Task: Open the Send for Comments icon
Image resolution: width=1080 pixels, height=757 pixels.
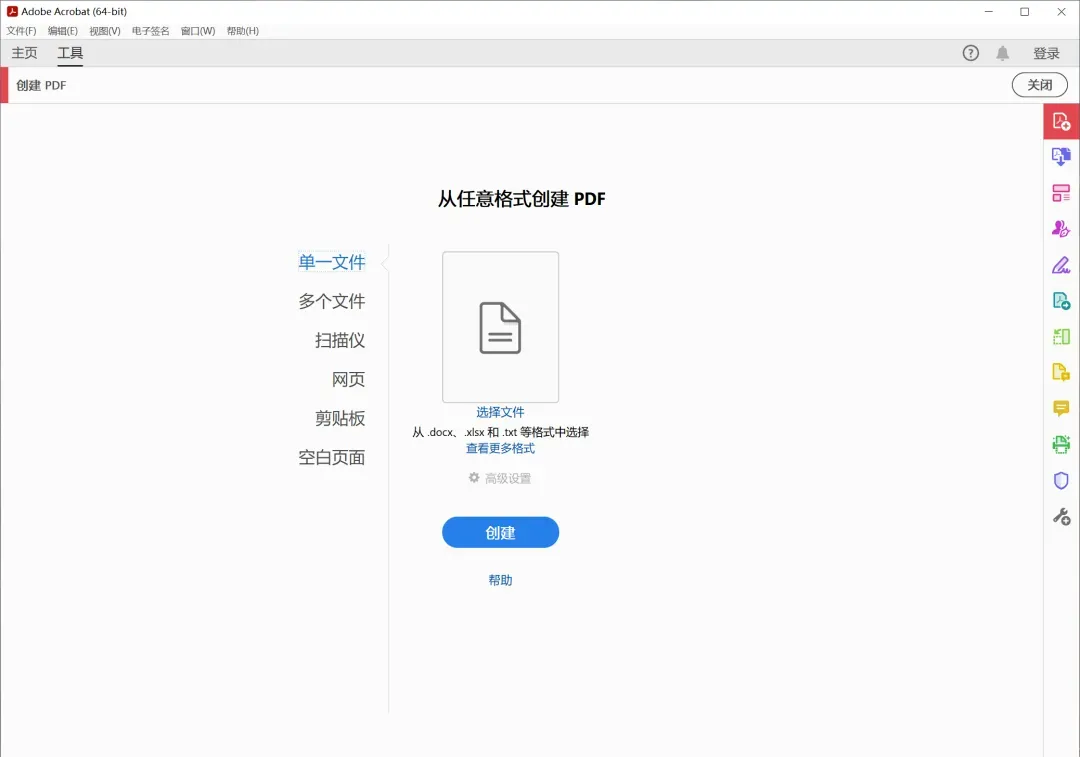Action: tap(1061, 373)
